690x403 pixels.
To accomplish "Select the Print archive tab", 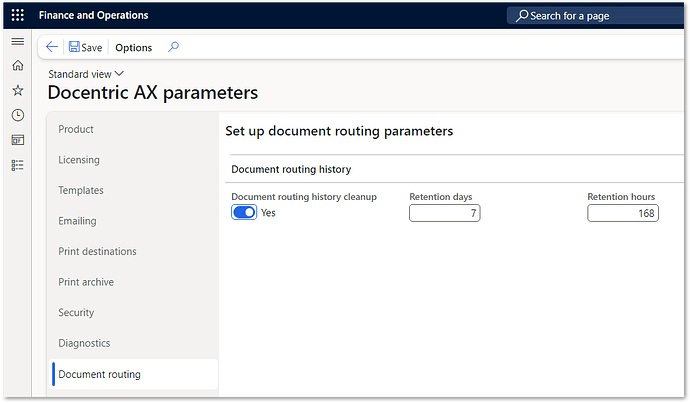I will (132, 282).
